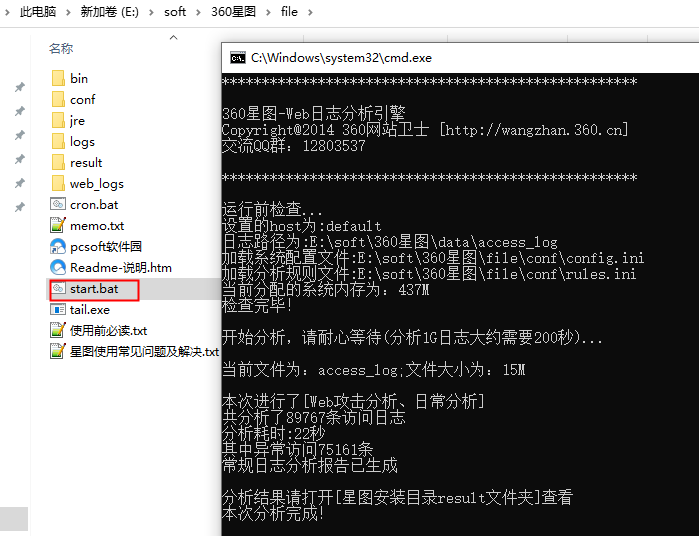The width and height of the screenshot is (699, 536).
Task: Click the 设置的host为:default line in cmd
Action: (x=301, y=225)
